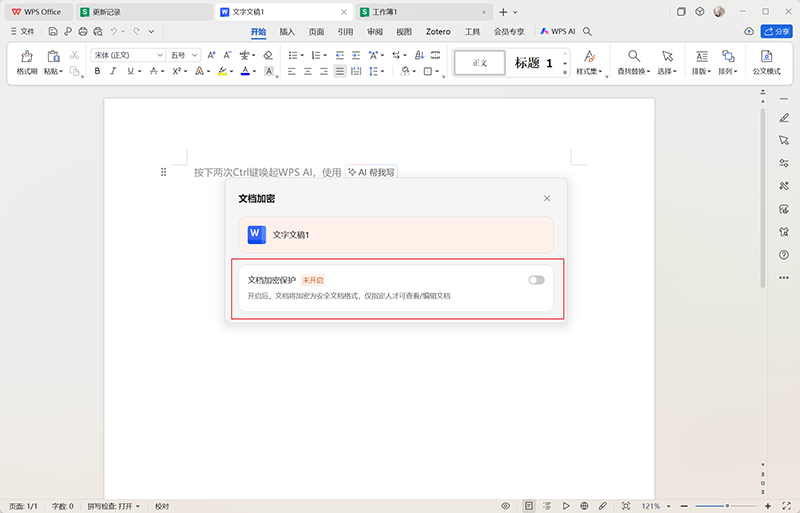Viewport: 800px width, 513px height.
Task: Click the clear formatting eraser icon
Action: point(267,55)
